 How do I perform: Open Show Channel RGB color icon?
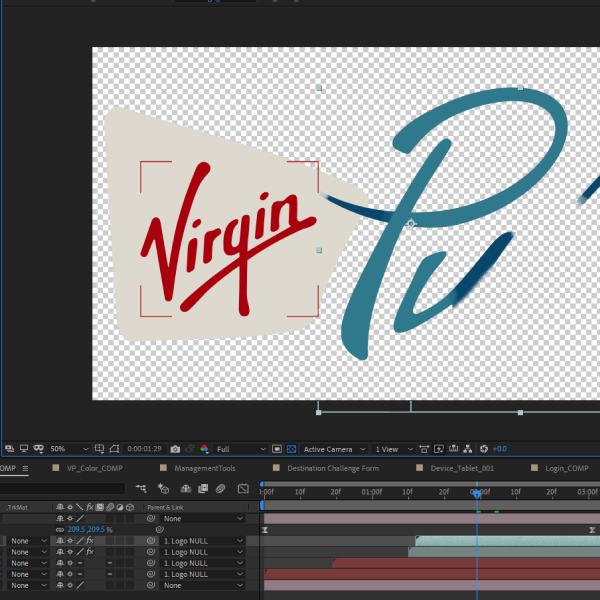204,449
